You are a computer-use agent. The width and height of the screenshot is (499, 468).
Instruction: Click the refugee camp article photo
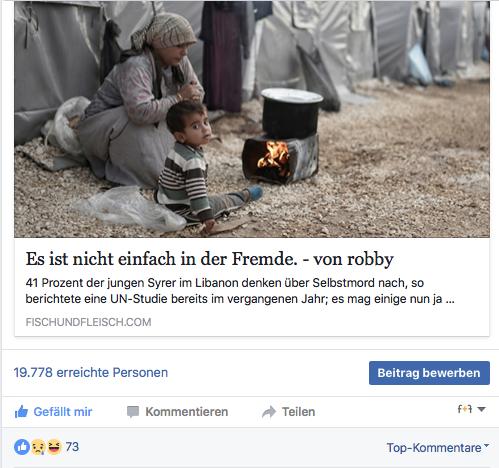tap(252, 119)
